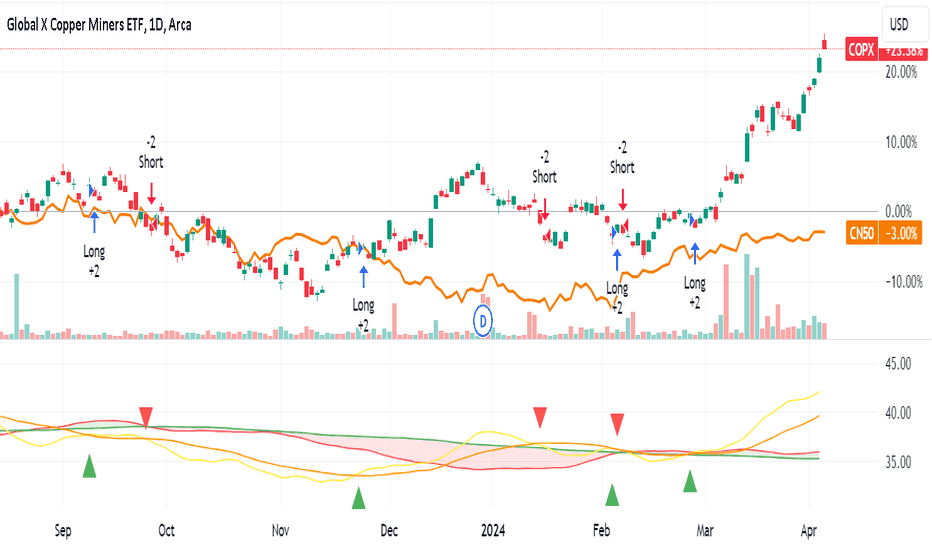
Task: Click the COPX price label
Action: click(x=861, y=49)
